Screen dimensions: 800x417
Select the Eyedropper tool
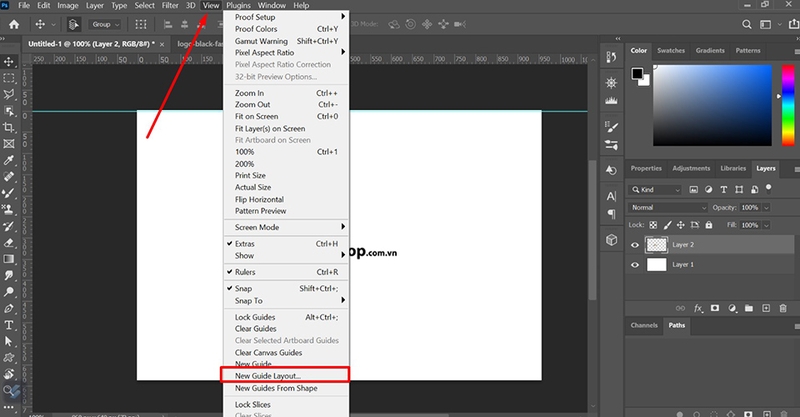pos(9,160)
